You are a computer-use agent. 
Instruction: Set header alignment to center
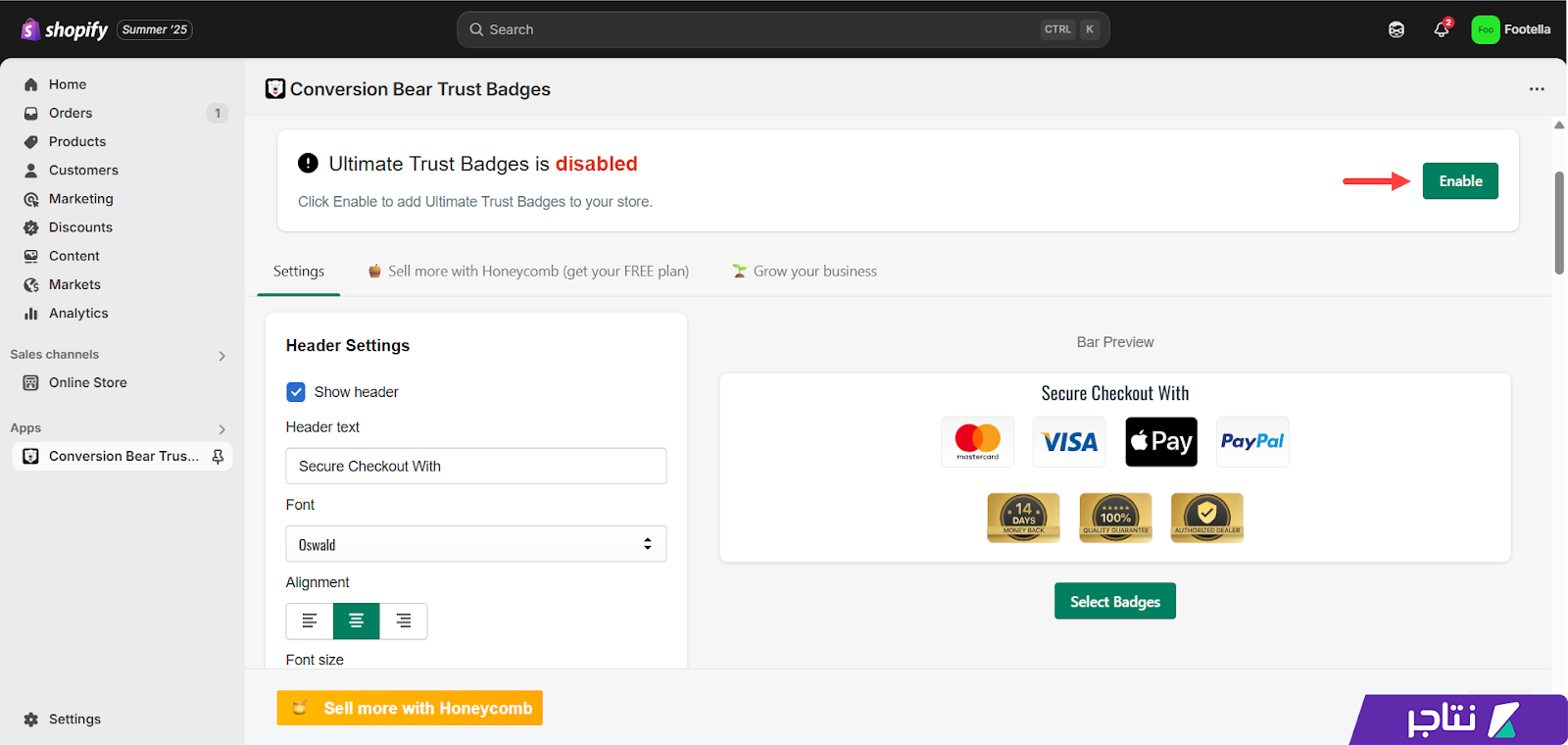pos(357,621)
